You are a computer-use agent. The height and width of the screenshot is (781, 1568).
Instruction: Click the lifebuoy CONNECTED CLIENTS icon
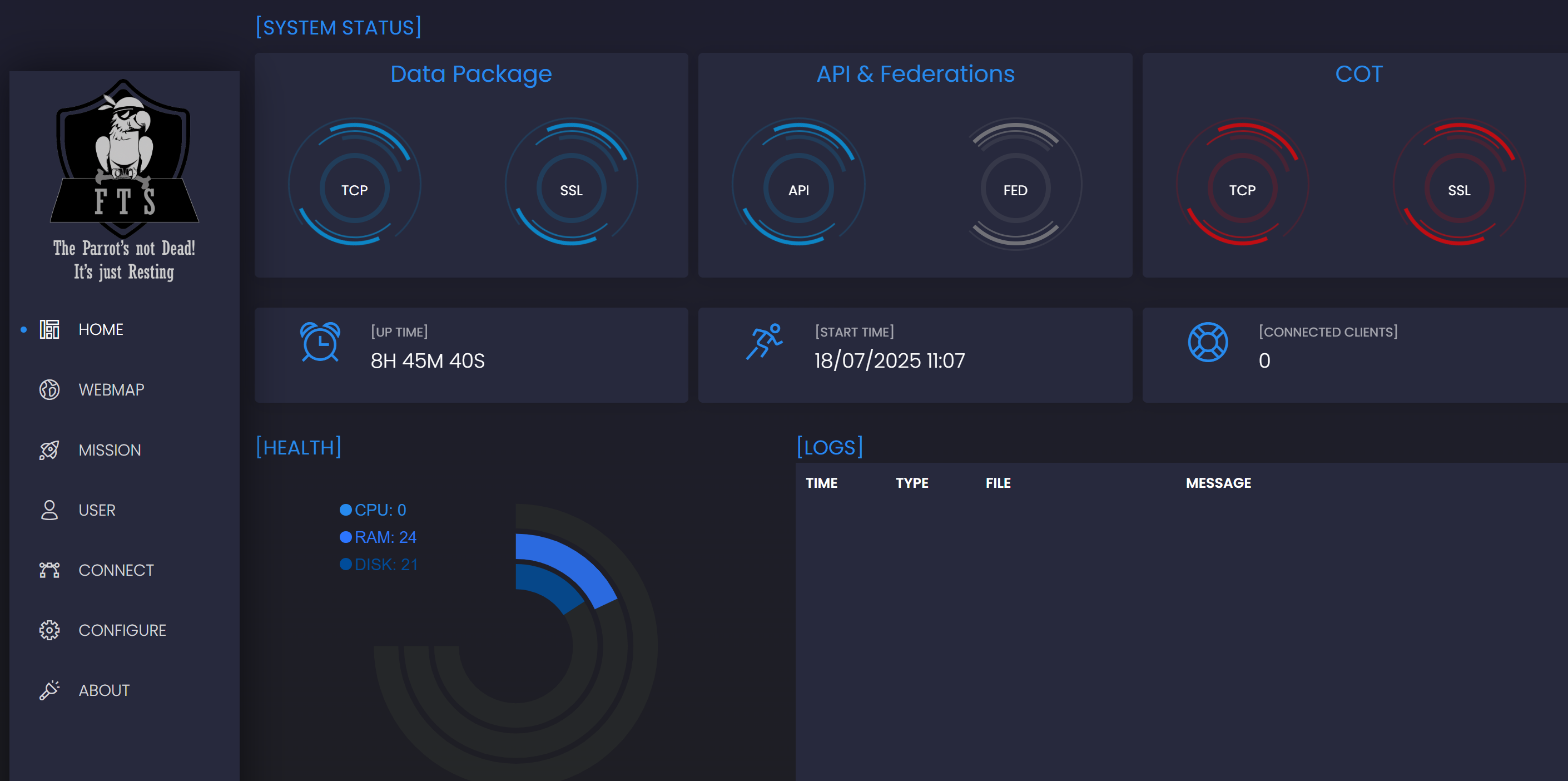coord(1208,342)
